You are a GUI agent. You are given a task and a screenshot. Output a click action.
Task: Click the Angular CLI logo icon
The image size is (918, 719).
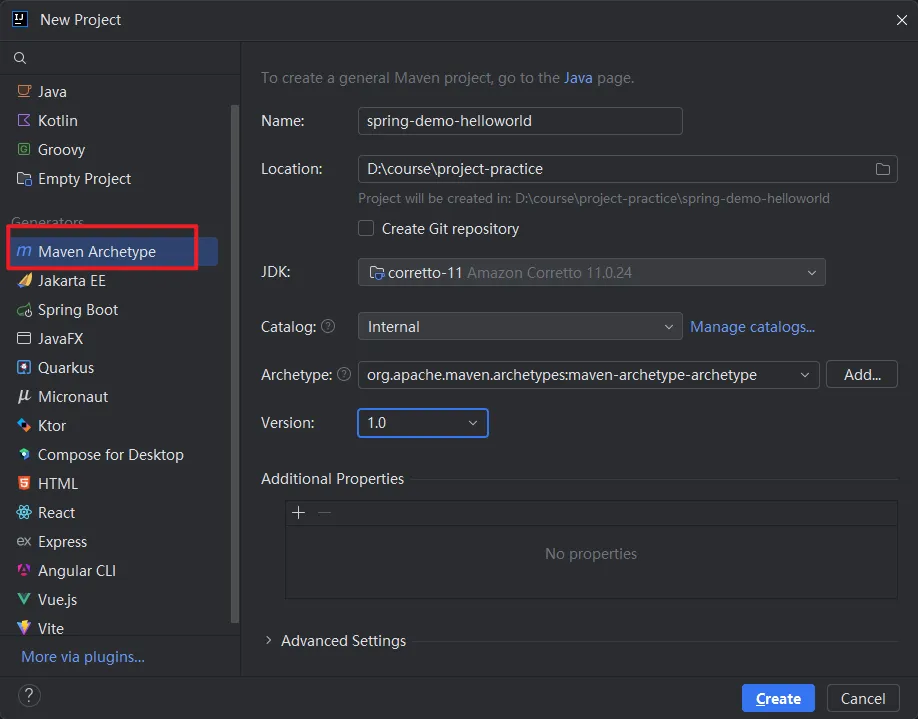[24, 570]
